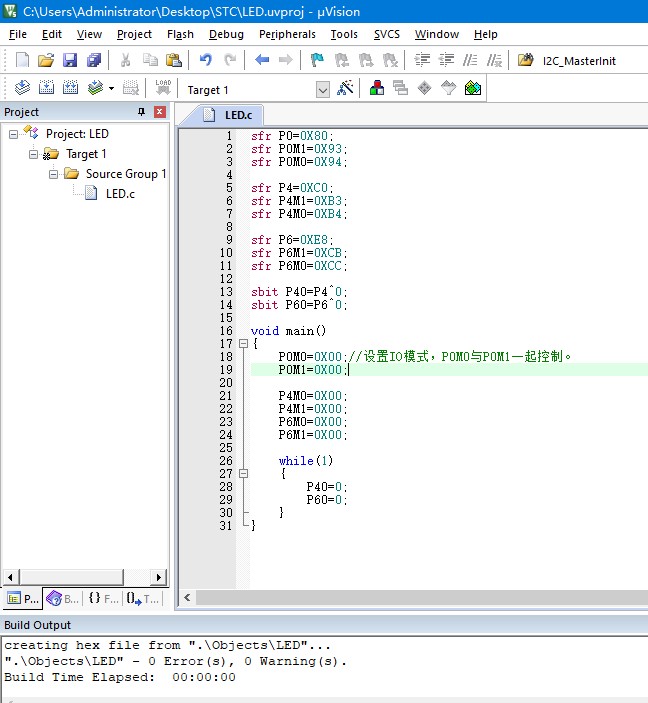Viewport: 648px width, 703px height.
Task: Redo the last undone edit
Action: point(230,60)
